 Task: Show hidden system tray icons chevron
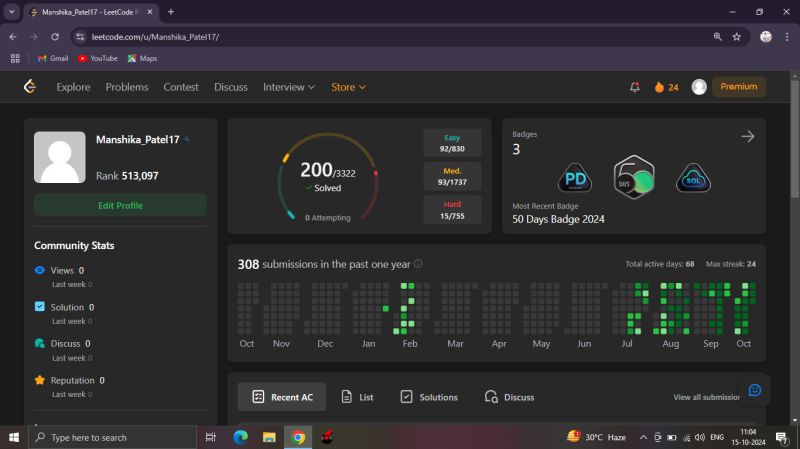pos(643,437)
